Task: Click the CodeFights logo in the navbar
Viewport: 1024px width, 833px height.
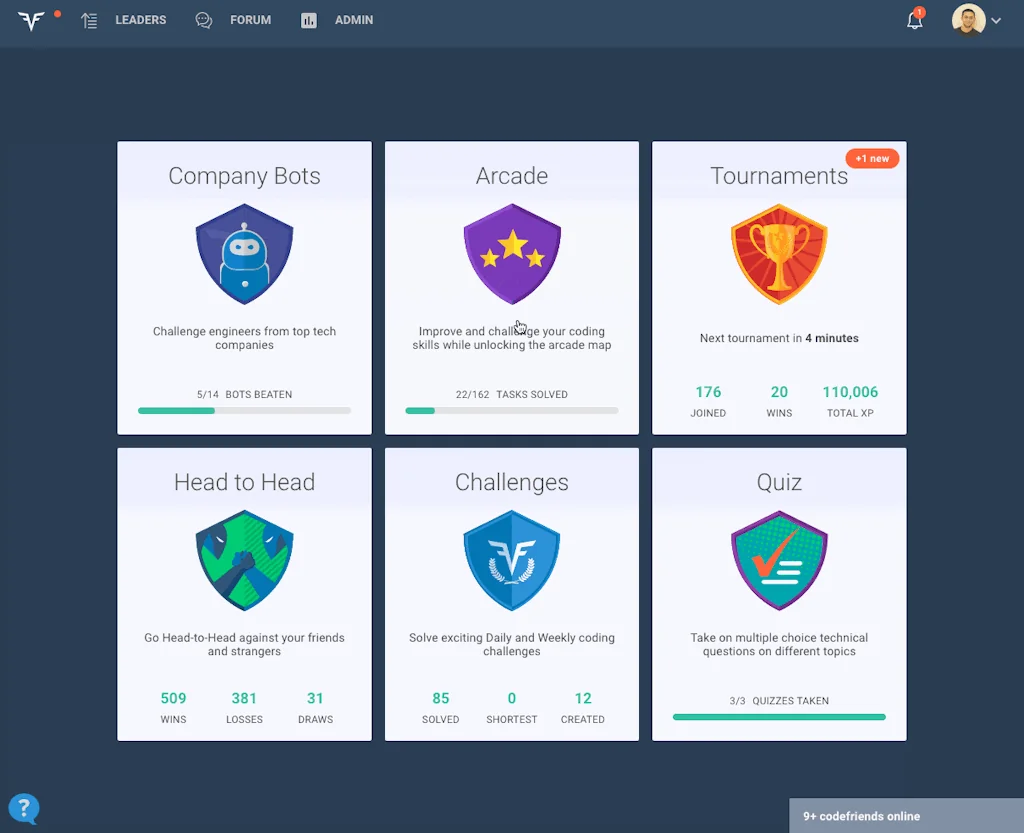Action: 31,20
